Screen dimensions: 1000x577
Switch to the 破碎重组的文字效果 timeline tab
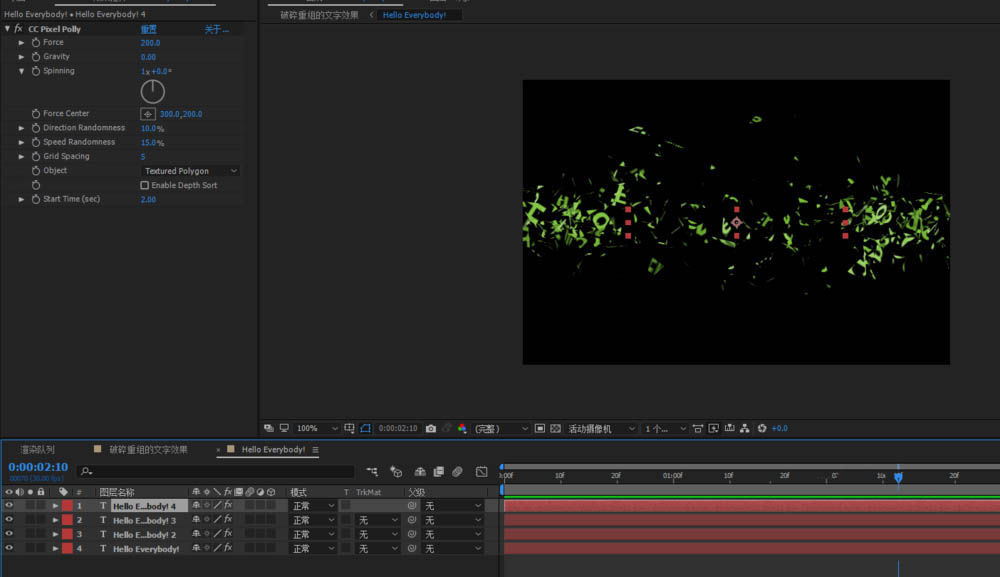click(x=147, y=450)
